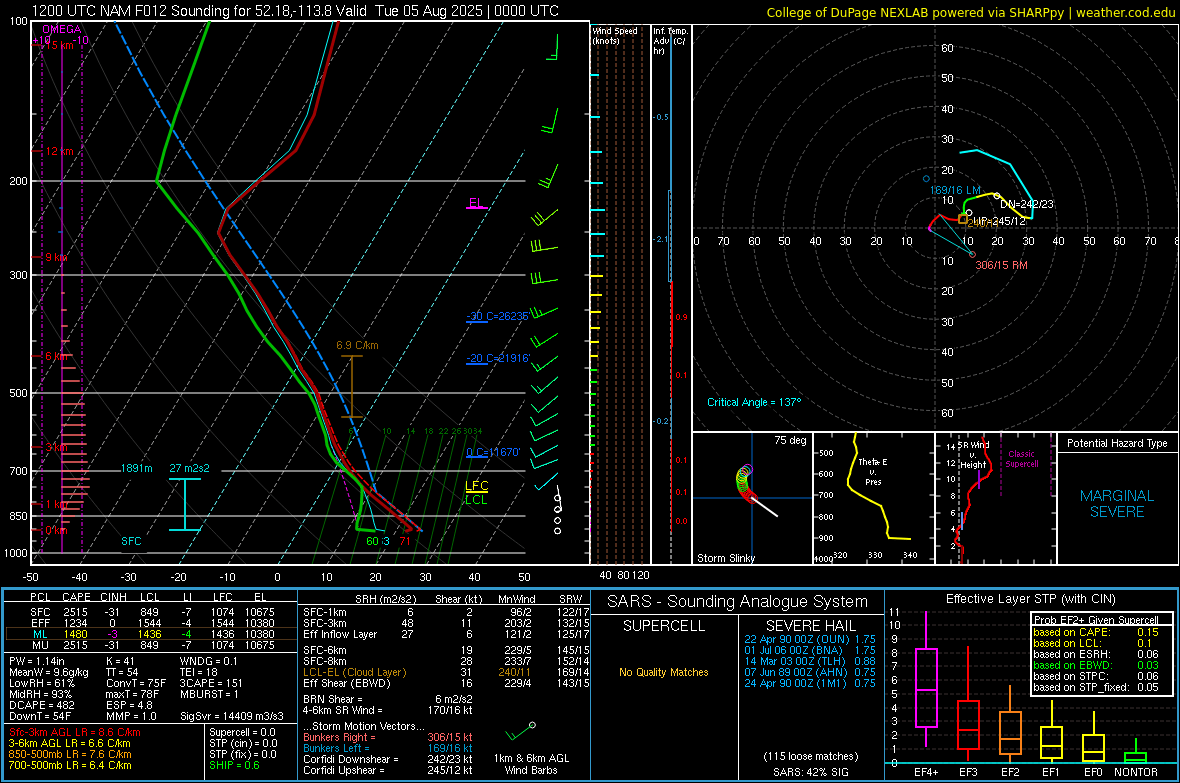
Task: Click the 1km & 6km wind barb icon
Action: tap(520, 732)
